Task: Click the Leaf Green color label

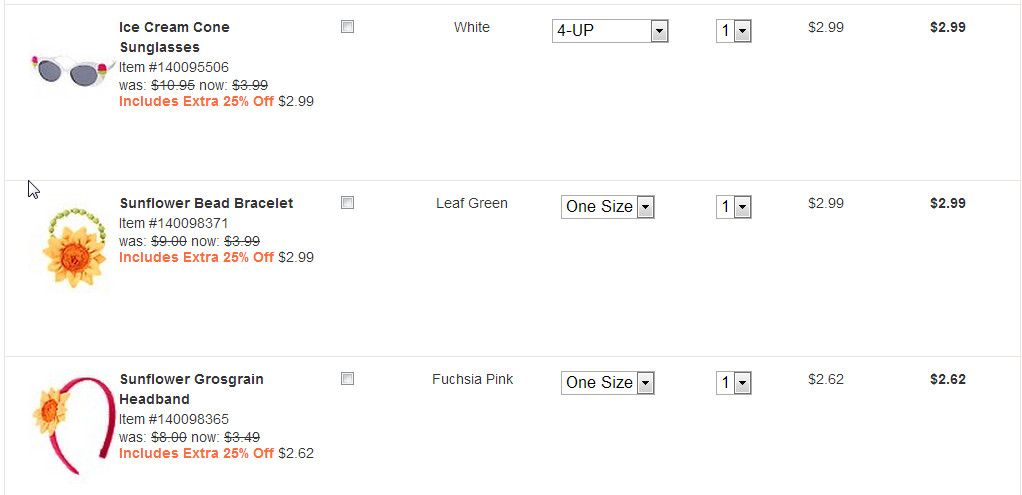Action: pos(472,203)
